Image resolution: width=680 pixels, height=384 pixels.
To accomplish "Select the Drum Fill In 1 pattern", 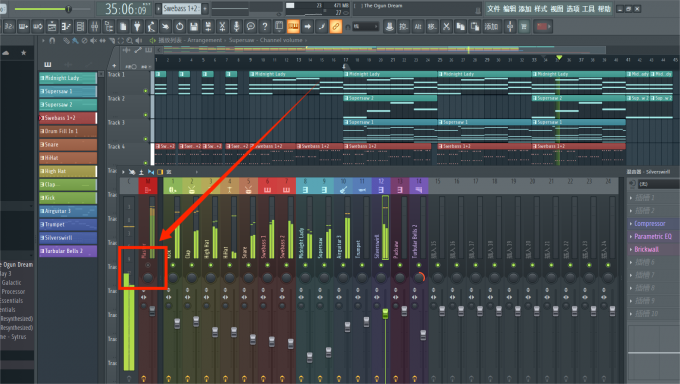I will tap(68, 131).
